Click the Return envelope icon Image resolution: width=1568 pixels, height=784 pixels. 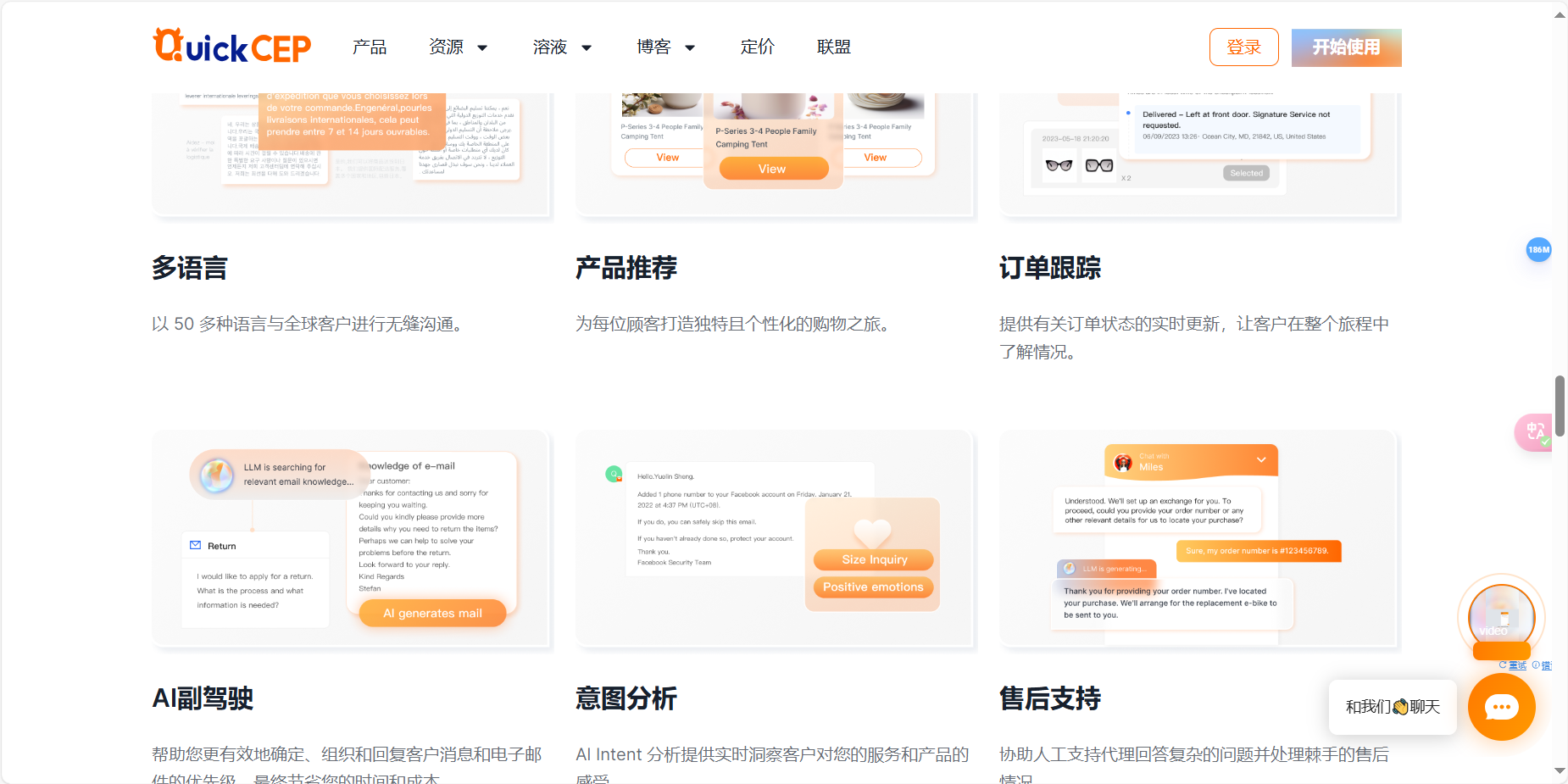click(x=196, y=545)
